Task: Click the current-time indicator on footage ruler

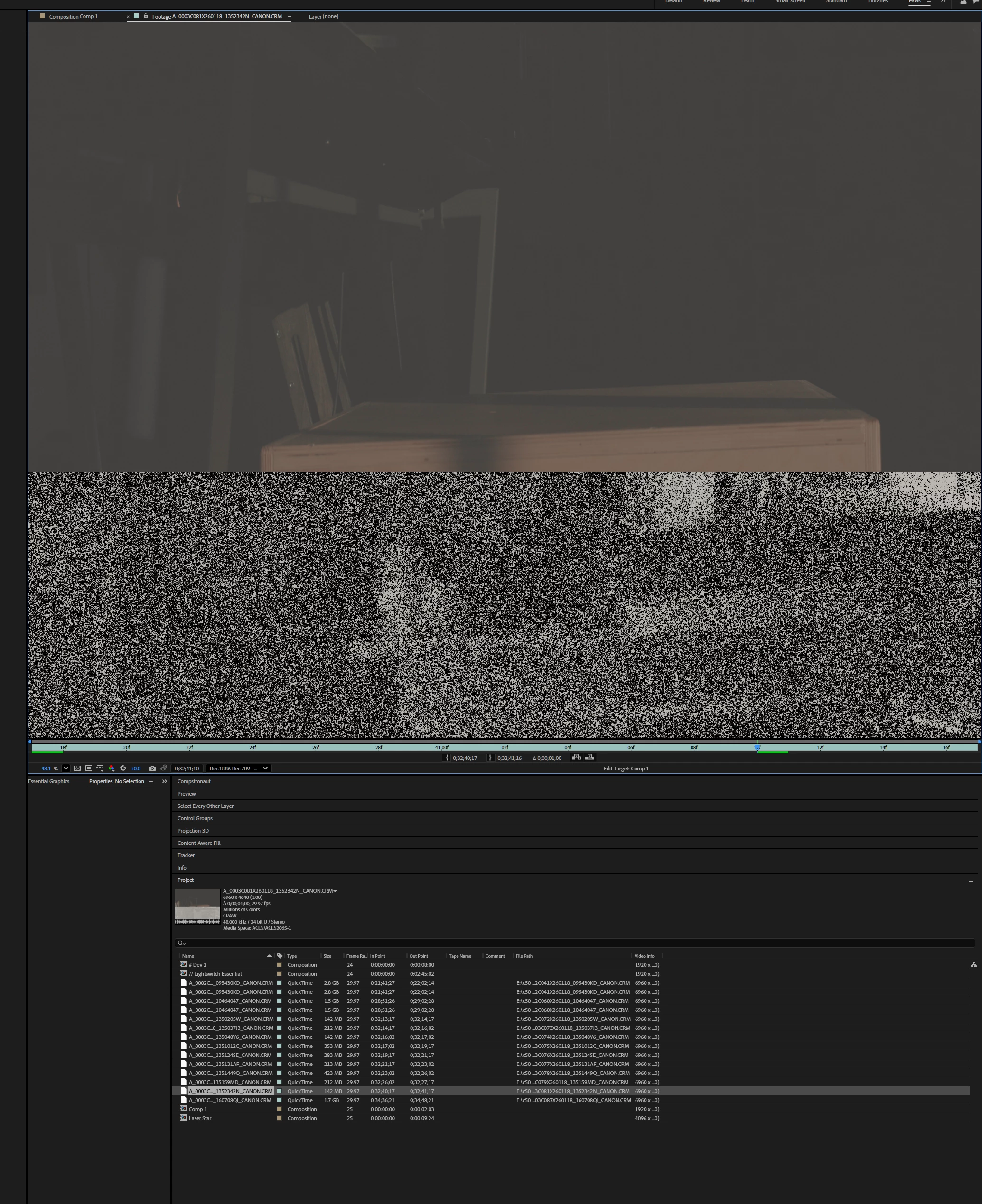Action: [757, 747]
